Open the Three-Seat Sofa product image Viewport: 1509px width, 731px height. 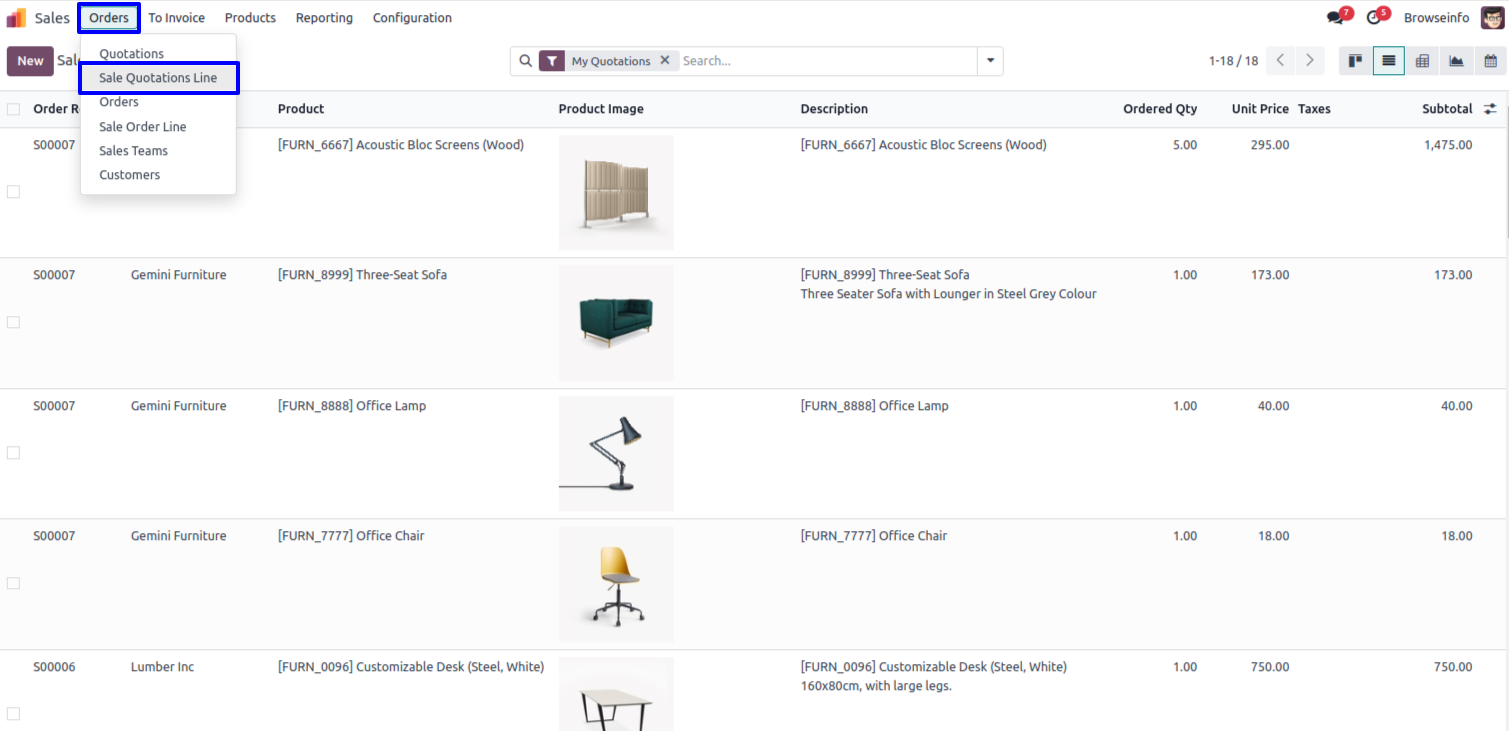click(x=616, y=323)
